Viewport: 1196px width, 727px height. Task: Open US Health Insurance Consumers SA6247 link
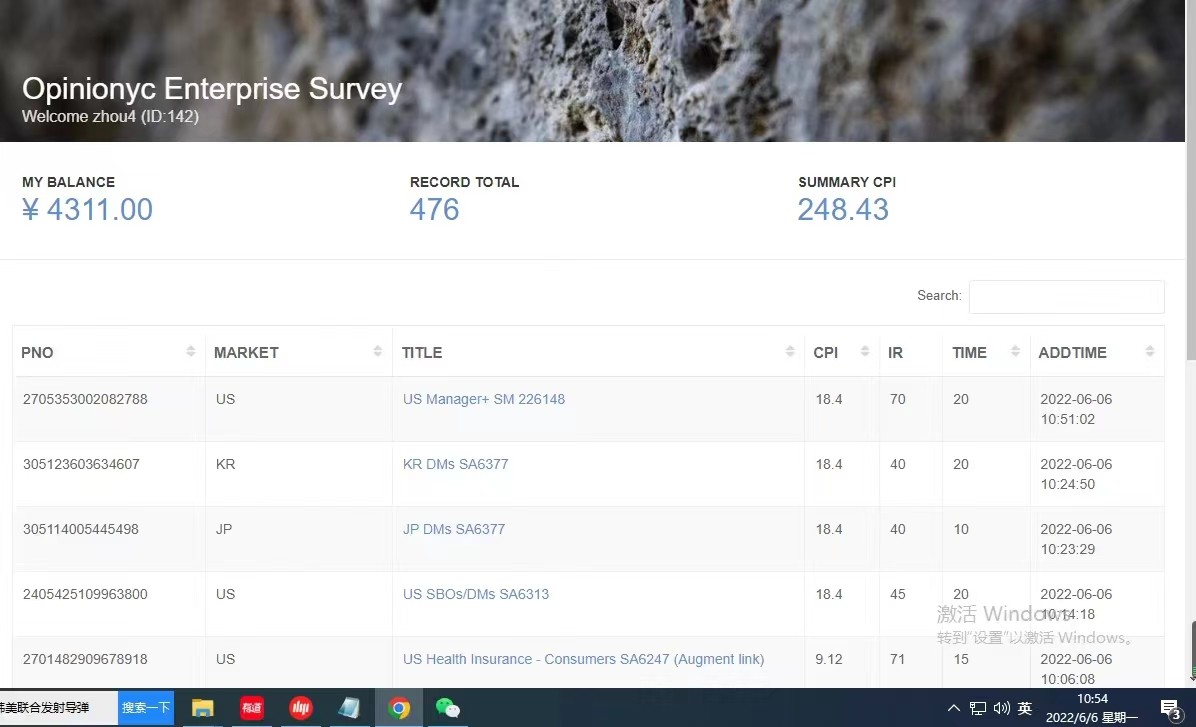pyautogui.click(x=583, y=659)
